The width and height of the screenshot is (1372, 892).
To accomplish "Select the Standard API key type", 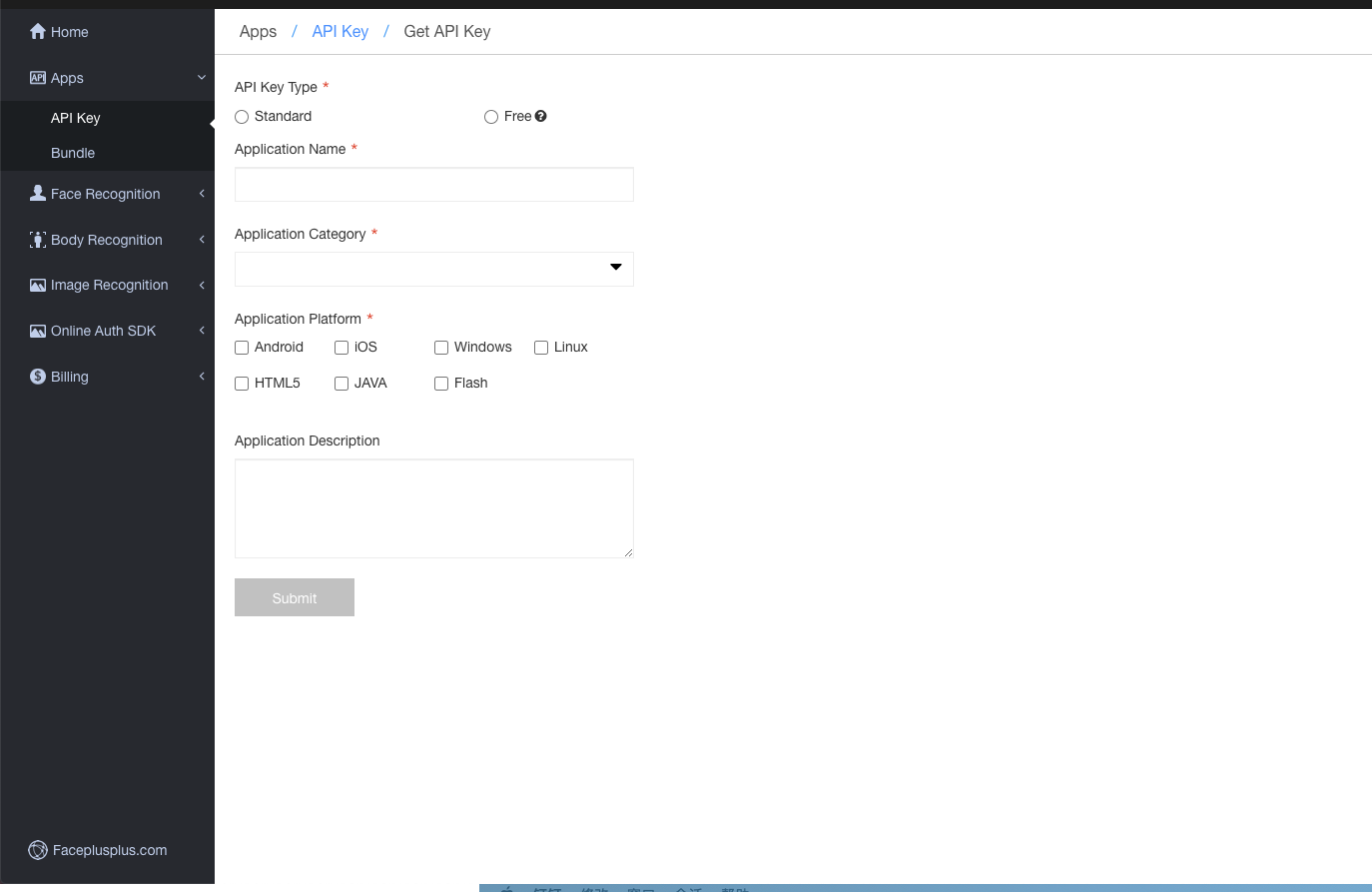I will 242,117.
